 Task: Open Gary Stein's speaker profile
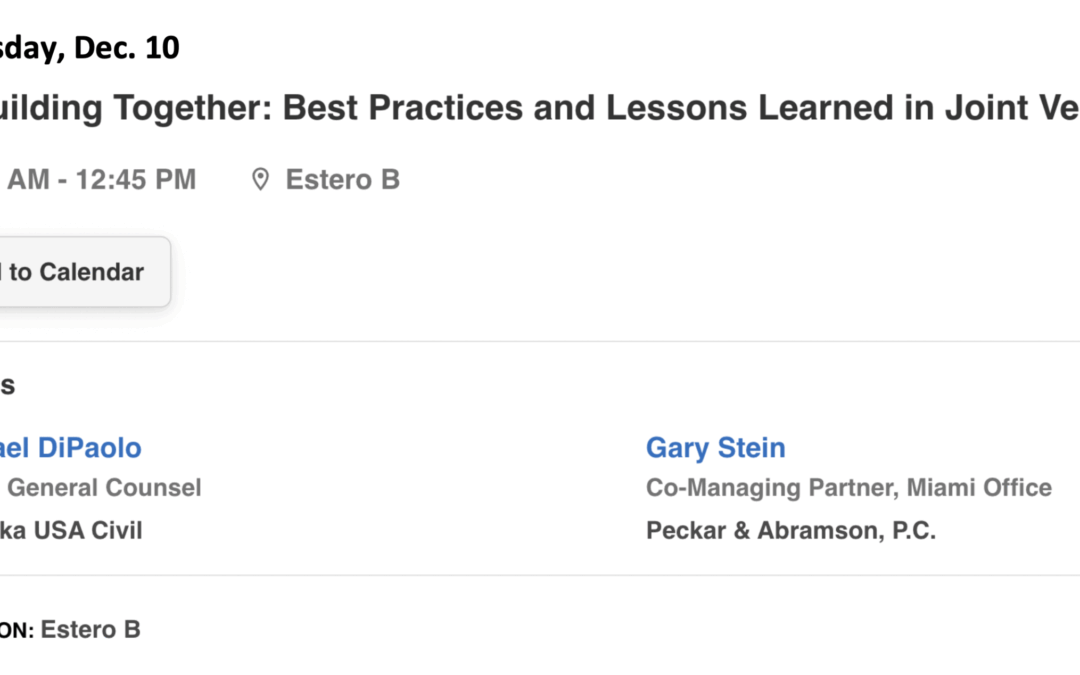pyautogui.click(x=715, y=447)
